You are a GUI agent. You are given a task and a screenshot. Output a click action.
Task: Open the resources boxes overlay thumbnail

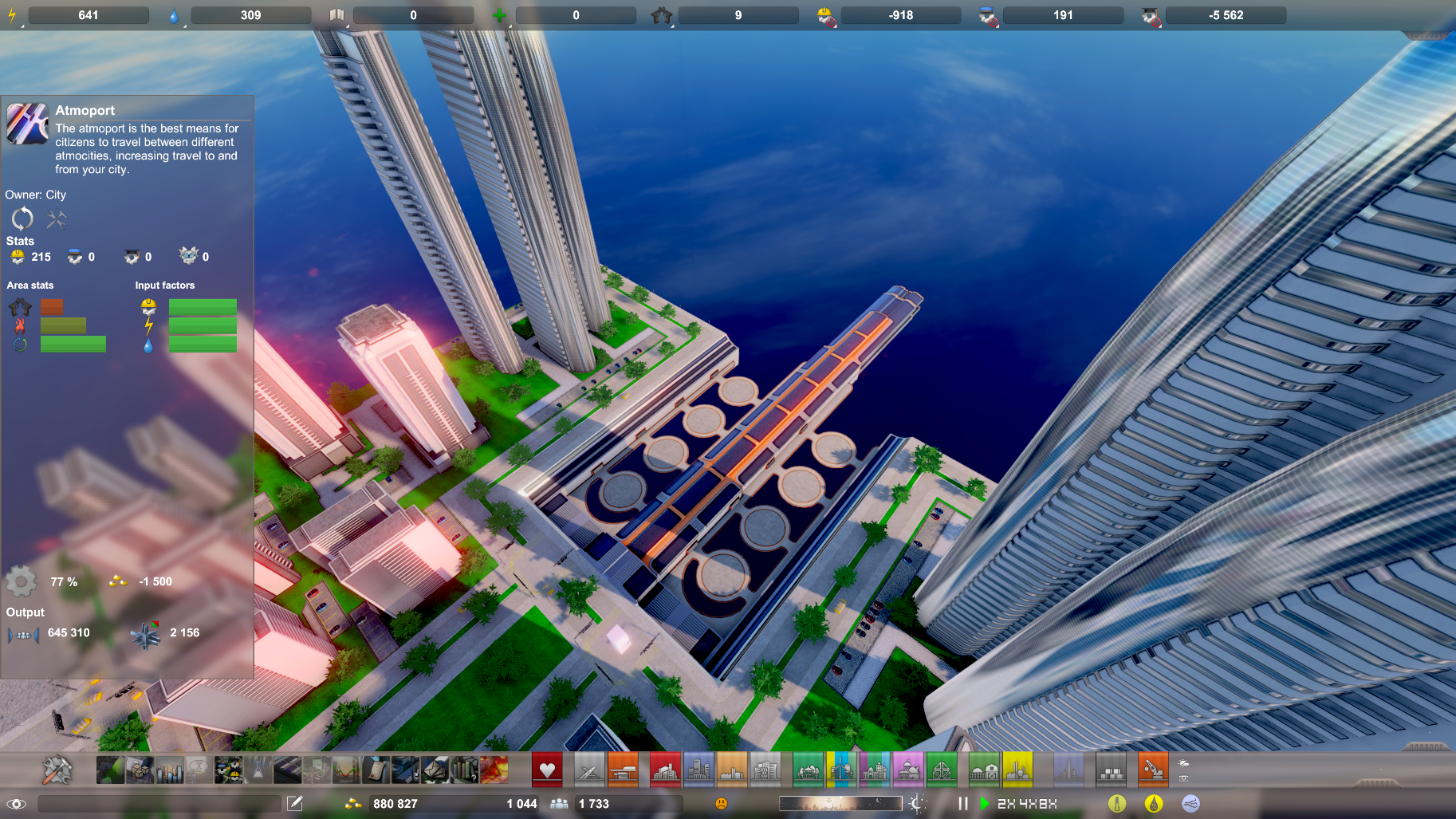(140, 770)
